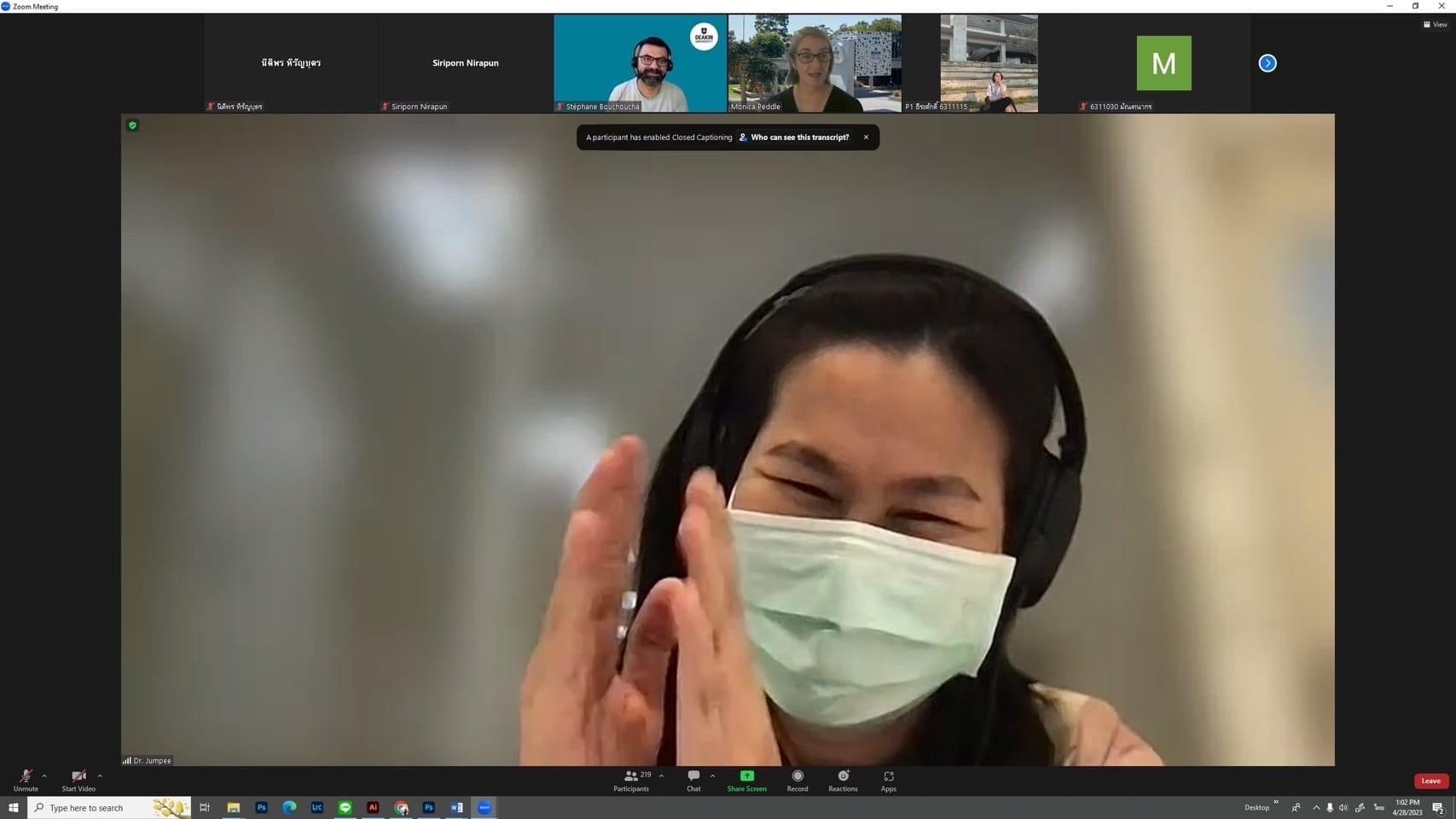1456x819 pixels.
Task: Open Adobe Illustrator from the taskbar
Action: 373,808
